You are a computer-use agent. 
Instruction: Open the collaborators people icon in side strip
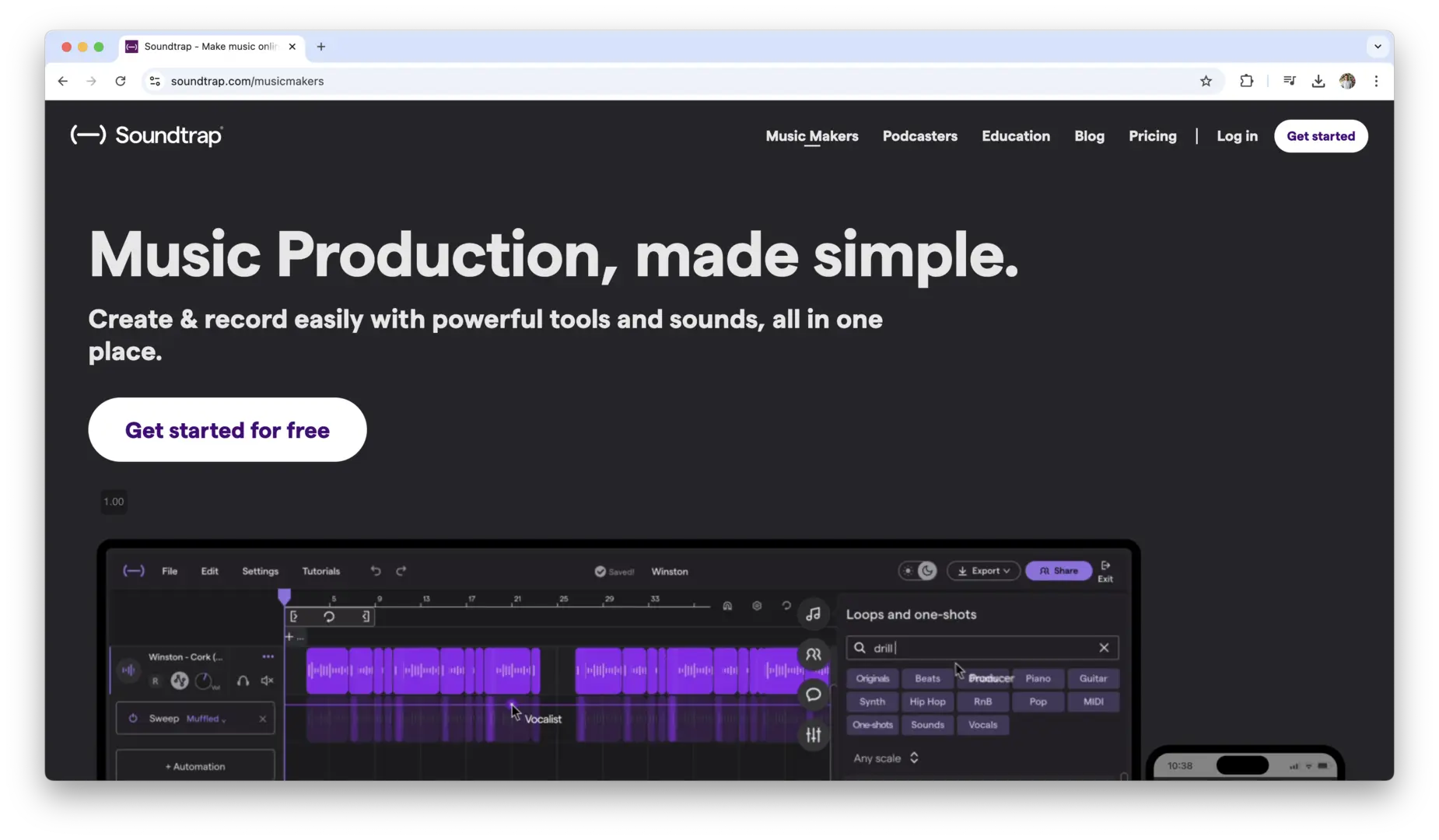(814, 655)
